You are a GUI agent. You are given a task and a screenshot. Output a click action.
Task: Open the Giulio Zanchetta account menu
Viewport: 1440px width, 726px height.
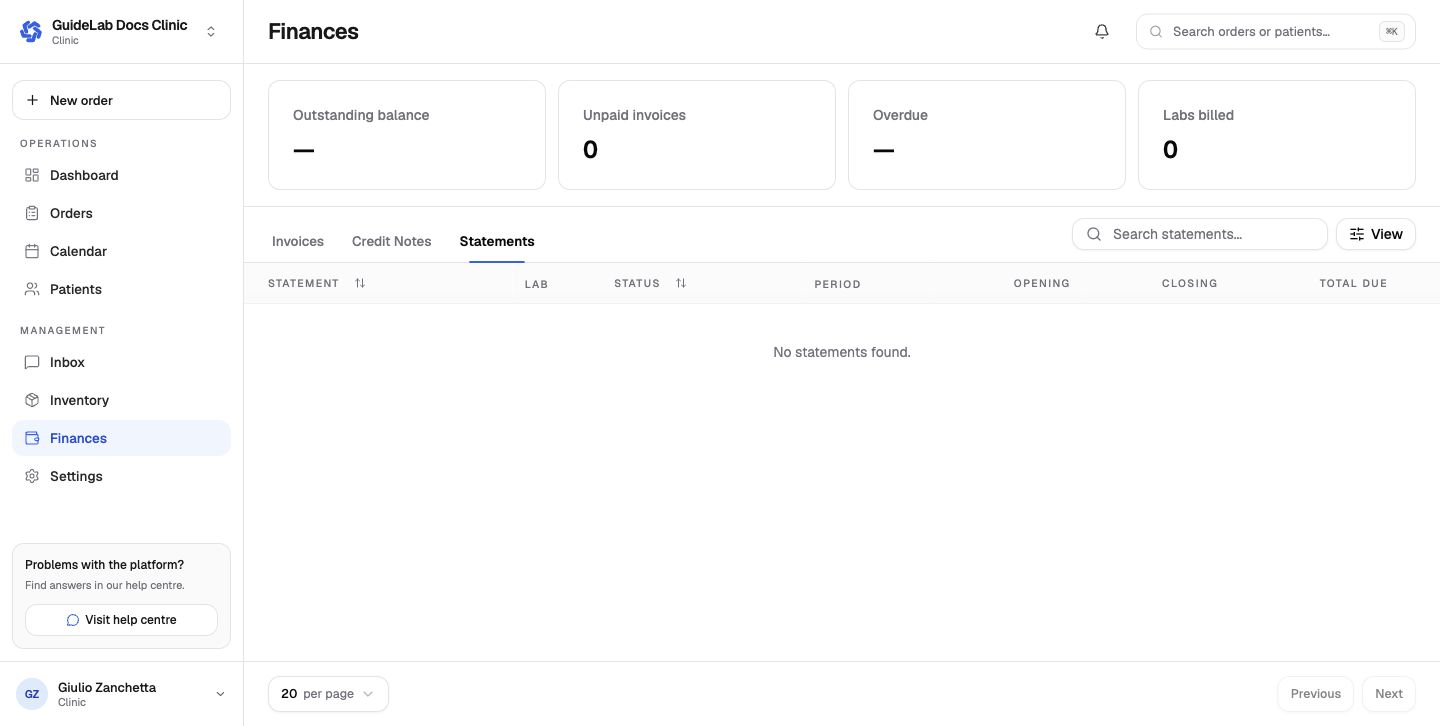click(122, 694)
